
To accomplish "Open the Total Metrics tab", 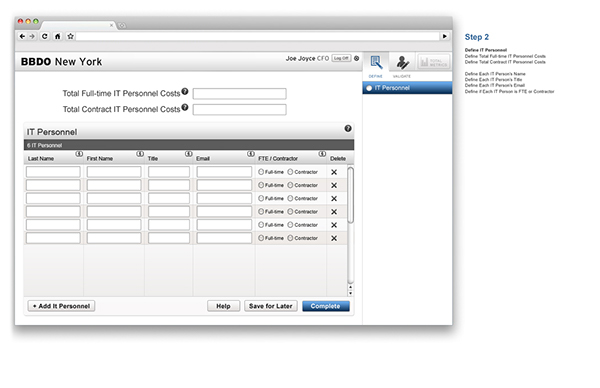I will [x=433, y=62].
